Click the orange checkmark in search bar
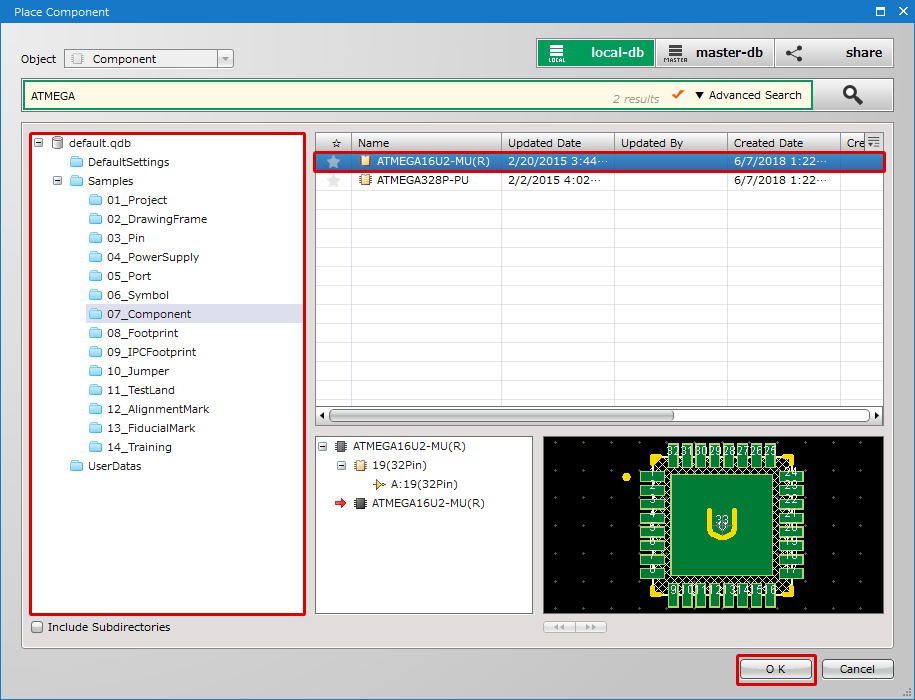Image resolution: width=915 pixels, height=700 pixels. [x=678, y=95]
